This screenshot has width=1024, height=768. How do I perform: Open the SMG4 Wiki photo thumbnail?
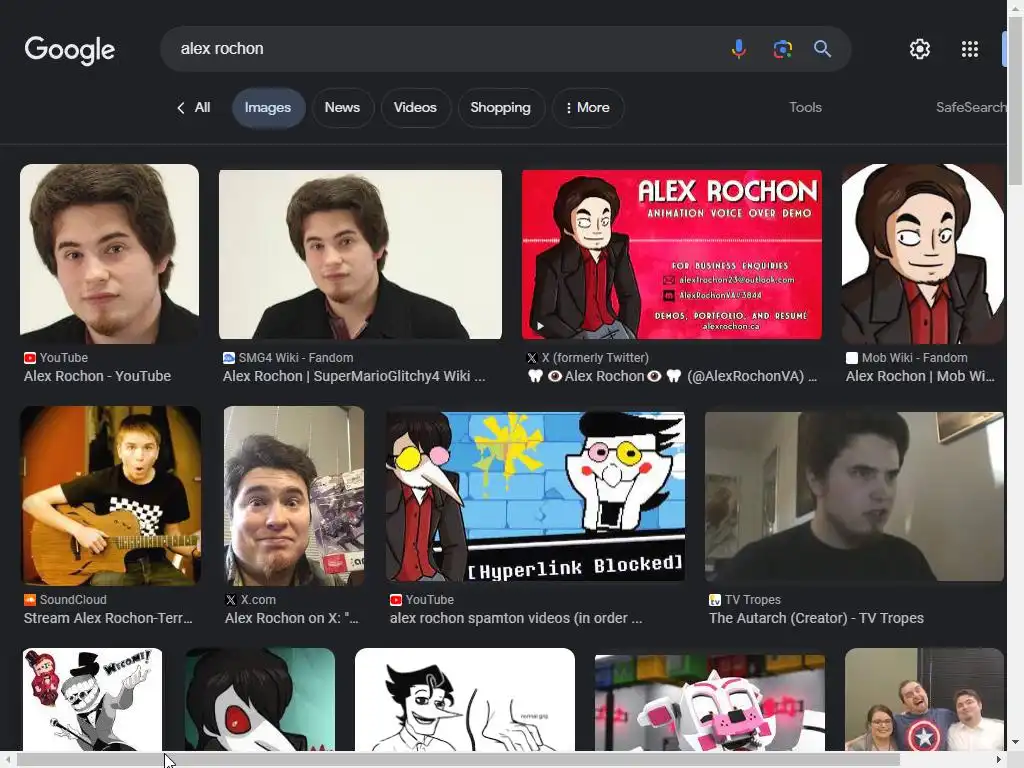(x=360, y=254)
